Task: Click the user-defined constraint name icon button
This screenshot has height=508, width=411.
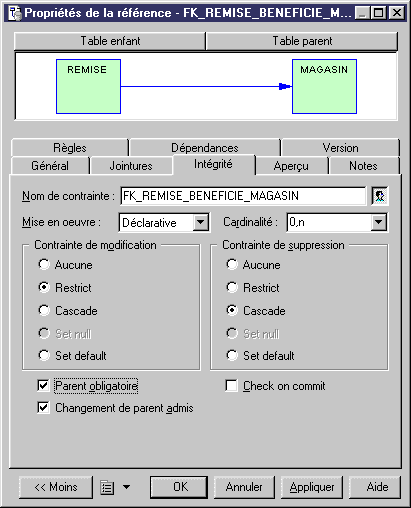Action: pos(380,196)
